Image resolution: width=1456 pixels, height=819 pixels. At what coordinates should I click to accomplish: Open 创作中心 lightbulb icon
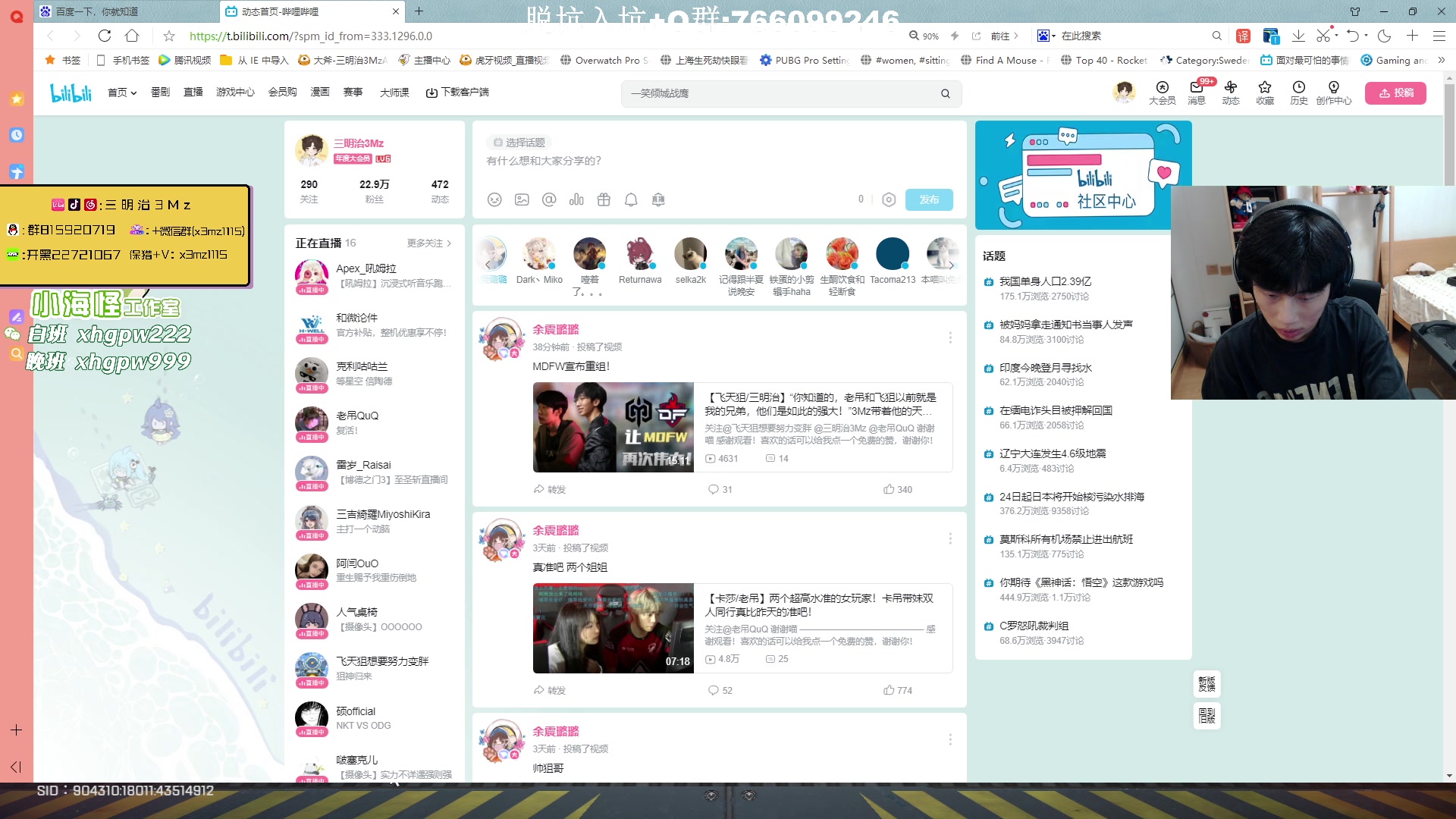coord(1334,93)
